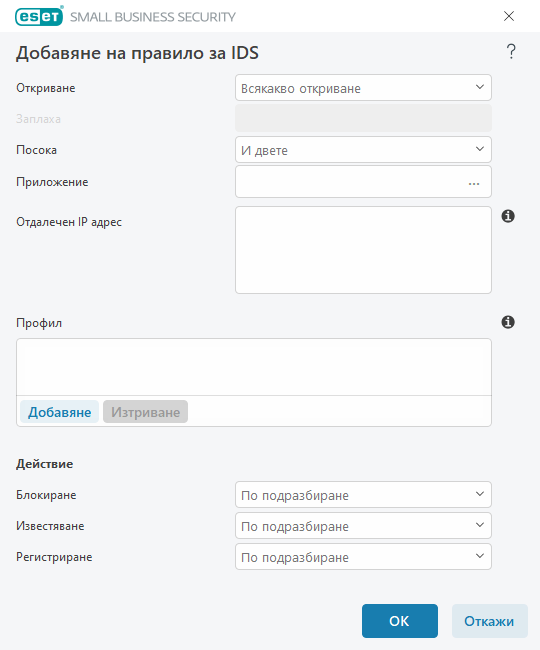Focus the Отдалечен IP адрес text area
The height and width of the screenshot is (650, 540).
coord(363,250)
